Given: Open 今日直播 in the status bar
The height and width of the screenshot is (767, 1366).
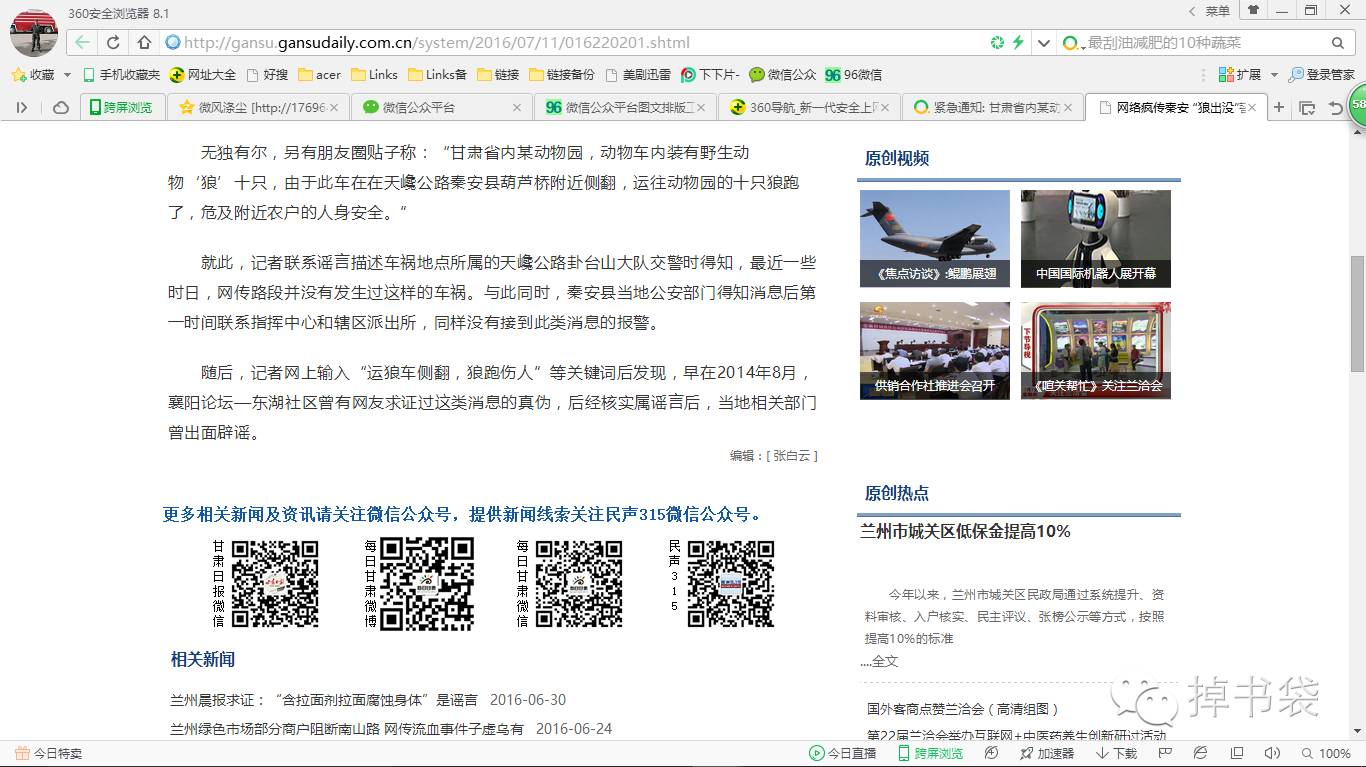Looking at the screenshot, I should coord(843,754).
